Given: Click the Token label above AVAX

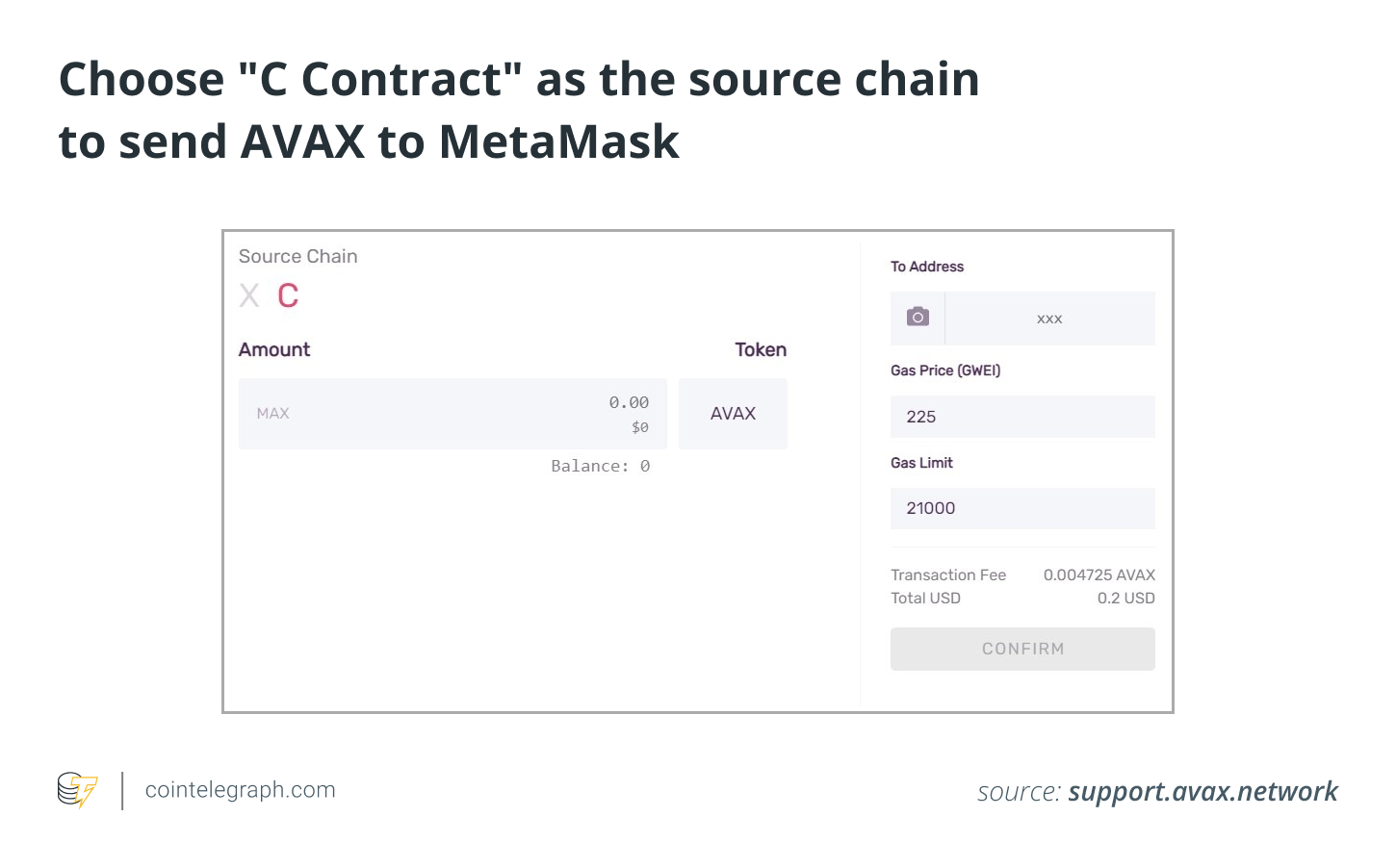Looking at the screenshot, I should pos(761,349).
